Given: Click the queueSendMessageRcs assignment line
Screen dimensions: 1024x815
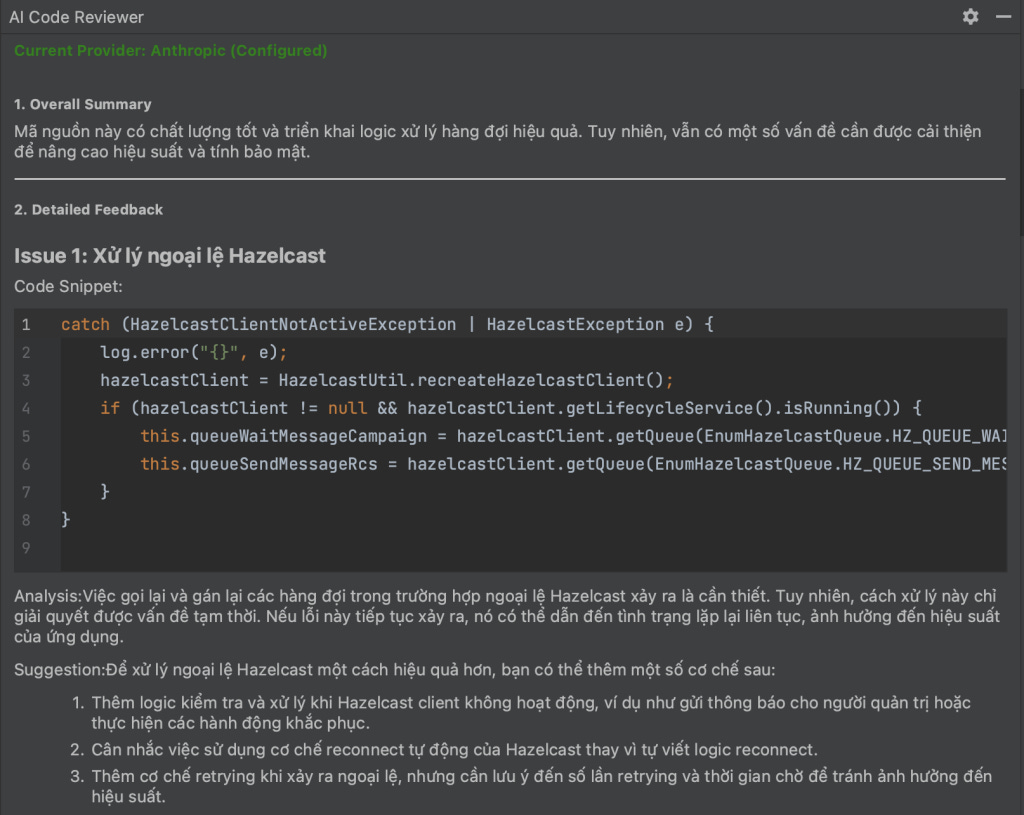Looking at the screenshot, I should [x=573, y=464].
